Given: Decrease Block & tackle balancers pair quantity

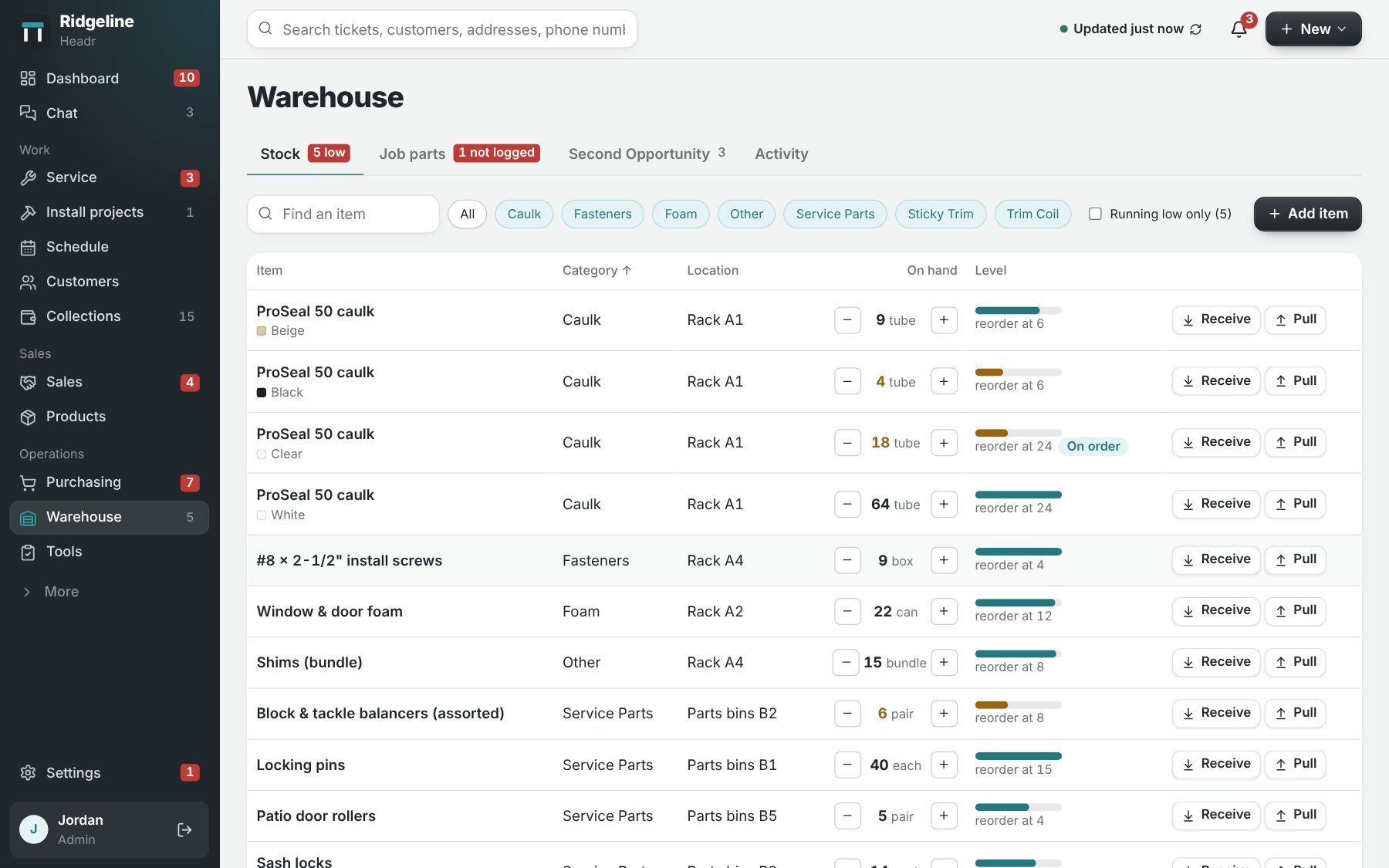Looking at the screenshot, I should pos(847,714).
